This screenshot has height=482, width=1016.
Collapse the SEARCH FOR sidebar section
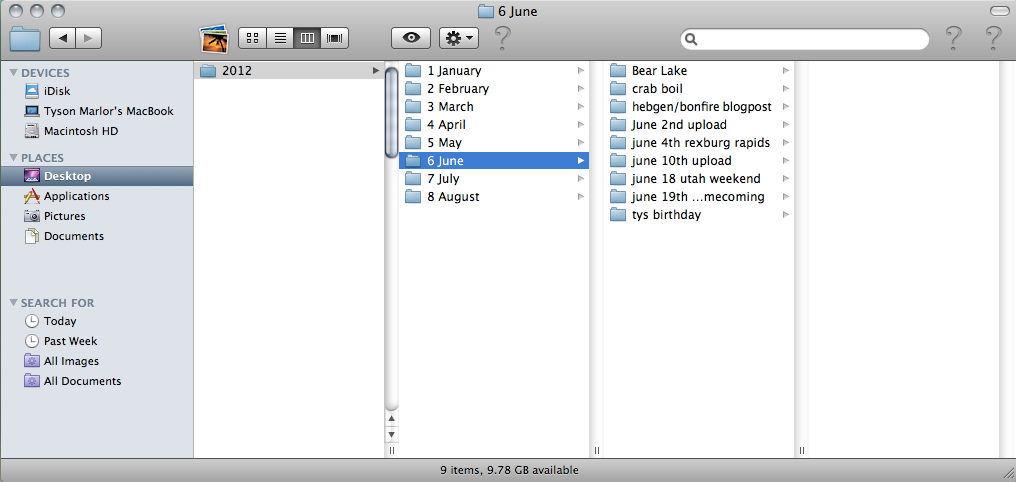tap(14, 303)
